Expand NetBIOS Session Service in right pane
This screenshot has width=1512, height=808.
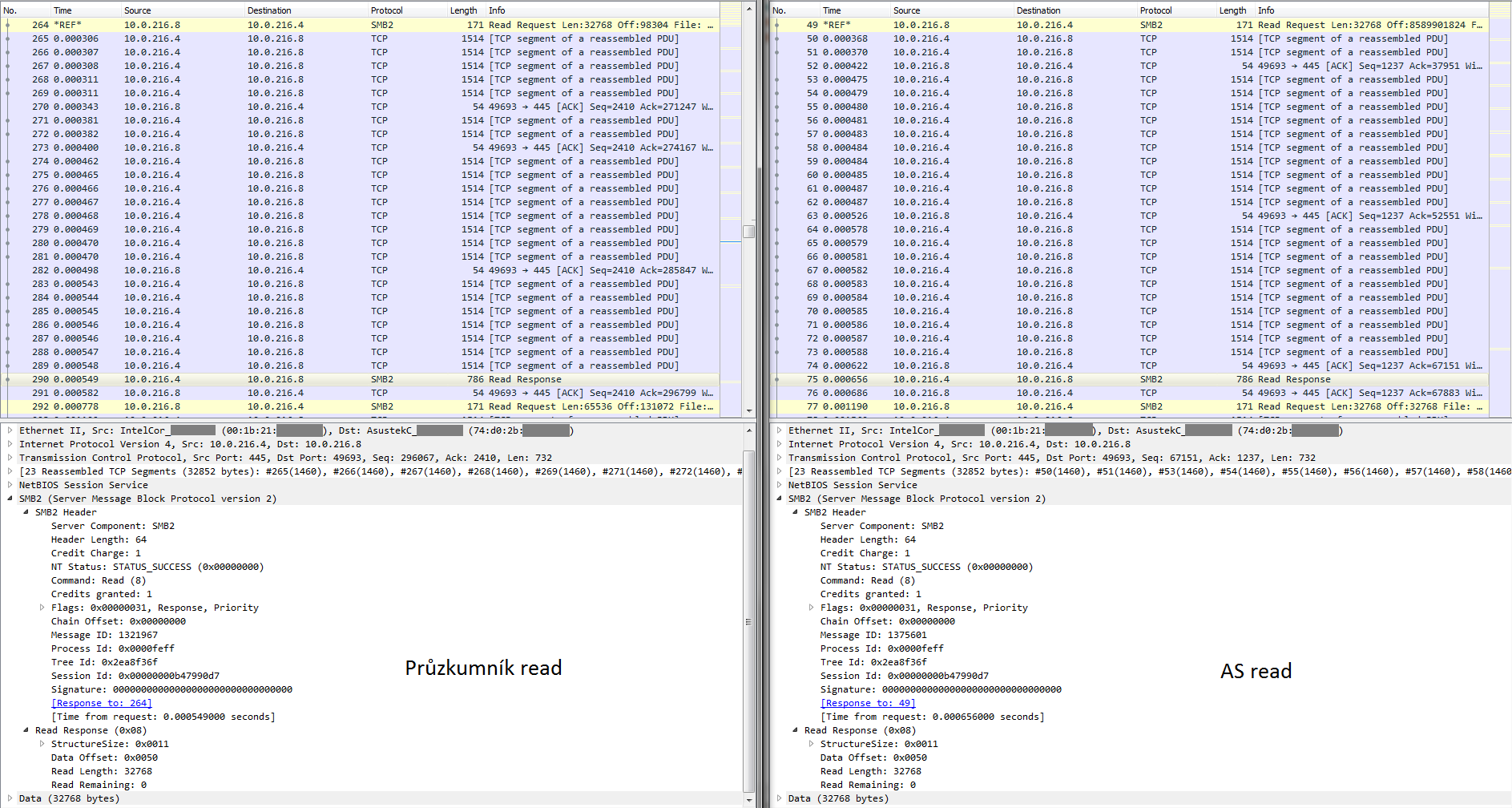point(780,485)
